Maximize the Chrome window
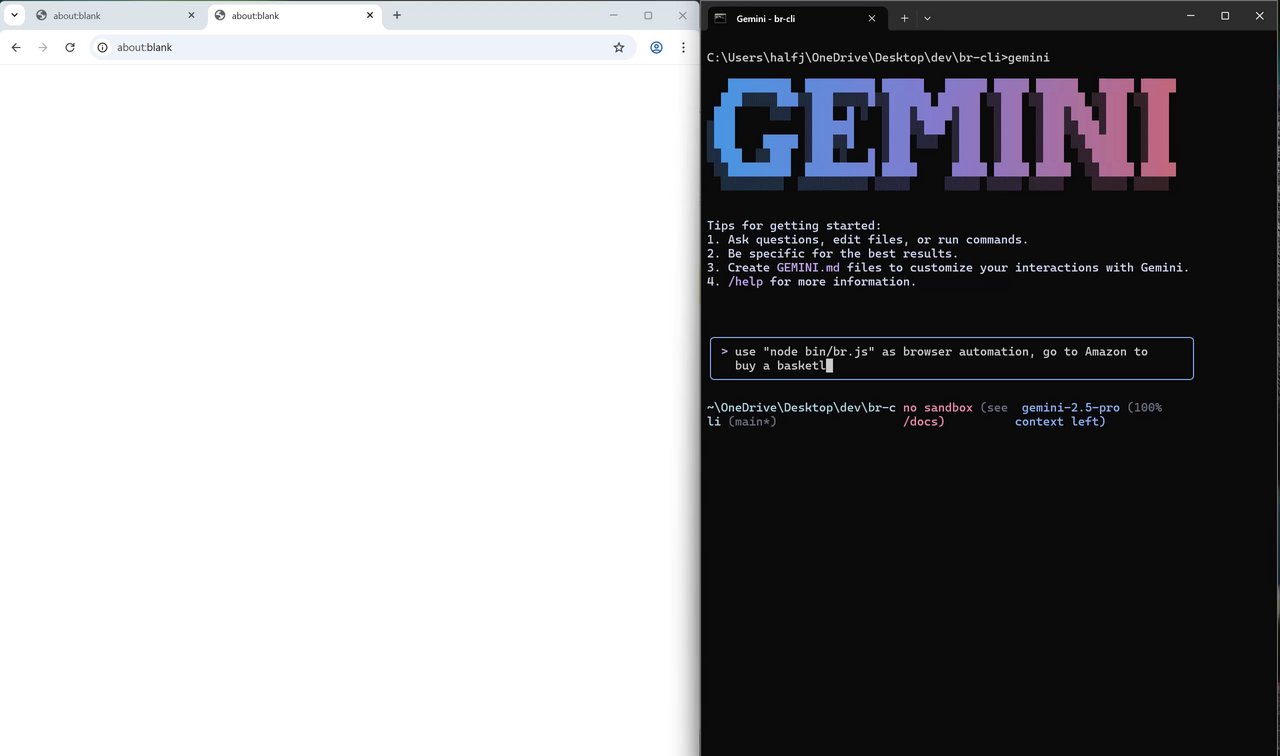The height and width of the screenshot is (756, 1280). pyautogui.click(x=648, y=15)
